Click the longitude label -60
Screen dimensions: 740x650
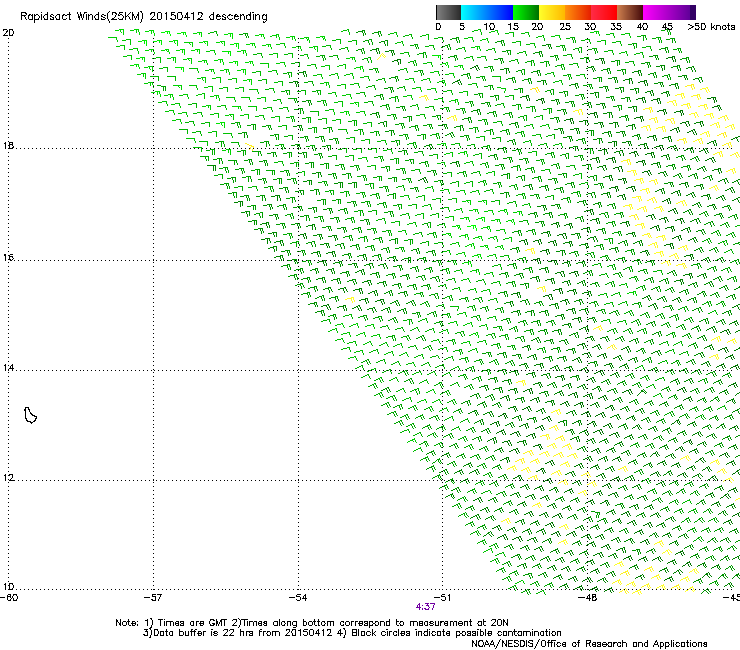click(9, 598)
